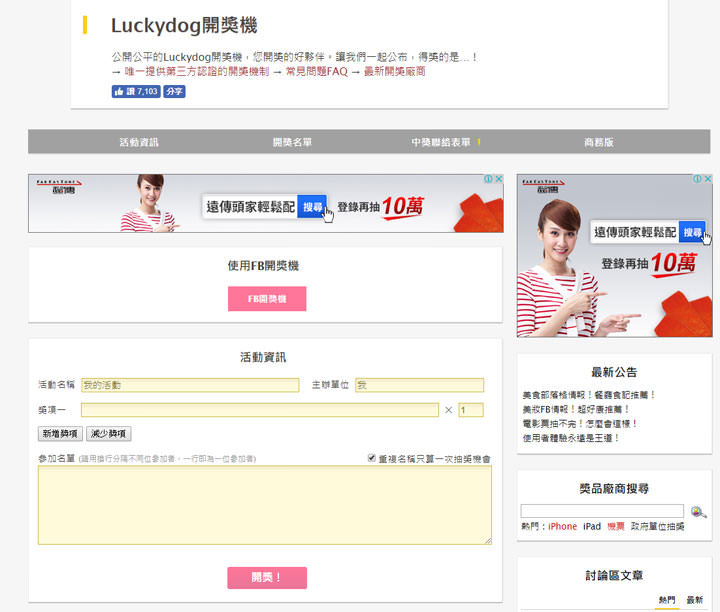Open announcement 使用者體驗永遠是王道！
Viewport: 720px width, 612px height.
click(571, 438)
